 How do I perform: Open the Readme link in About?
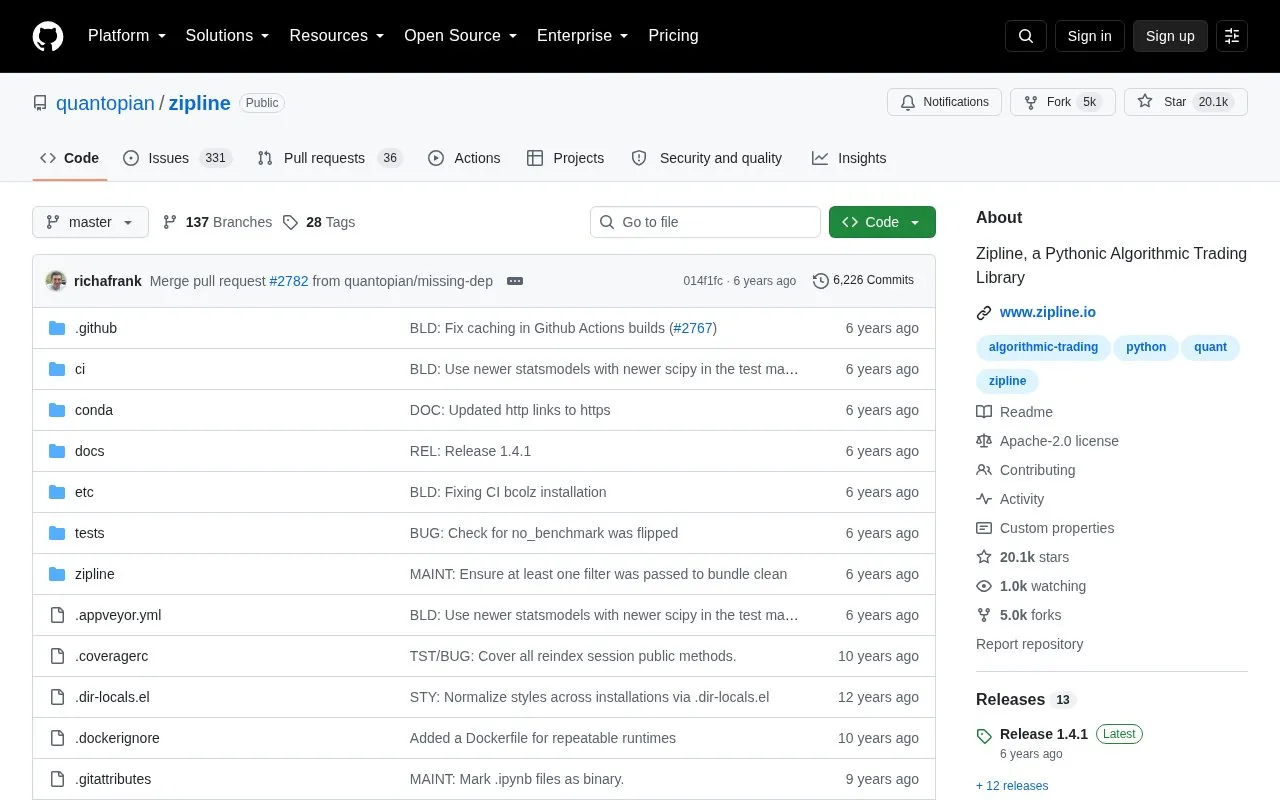(x=1014, y=412)
